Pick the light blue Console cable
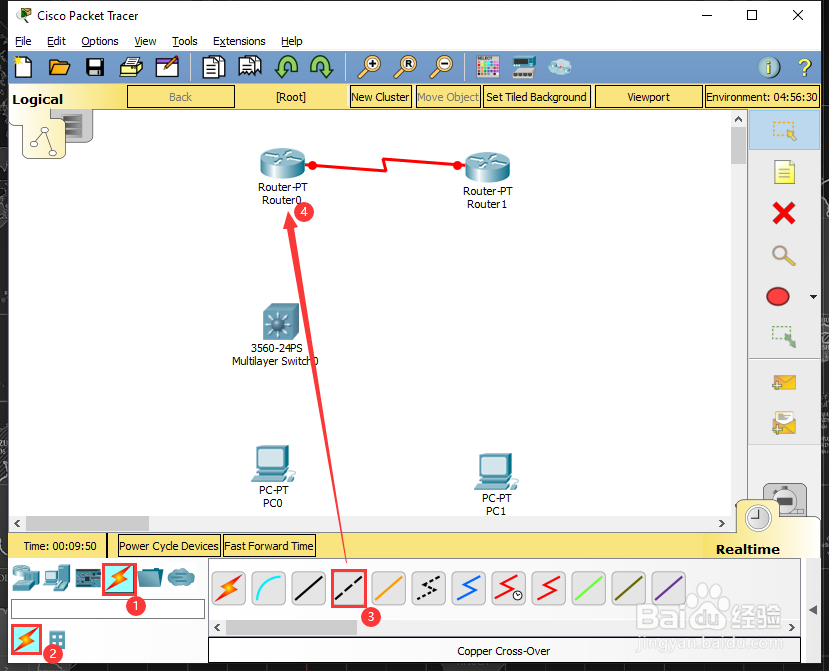Screen dimensions: 829x671 (x=269, y=588)
